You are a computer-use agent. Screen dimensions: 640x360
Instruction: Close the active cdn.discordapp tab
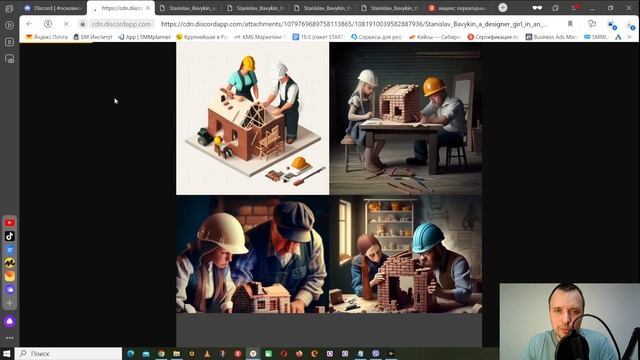click(148, 8)
